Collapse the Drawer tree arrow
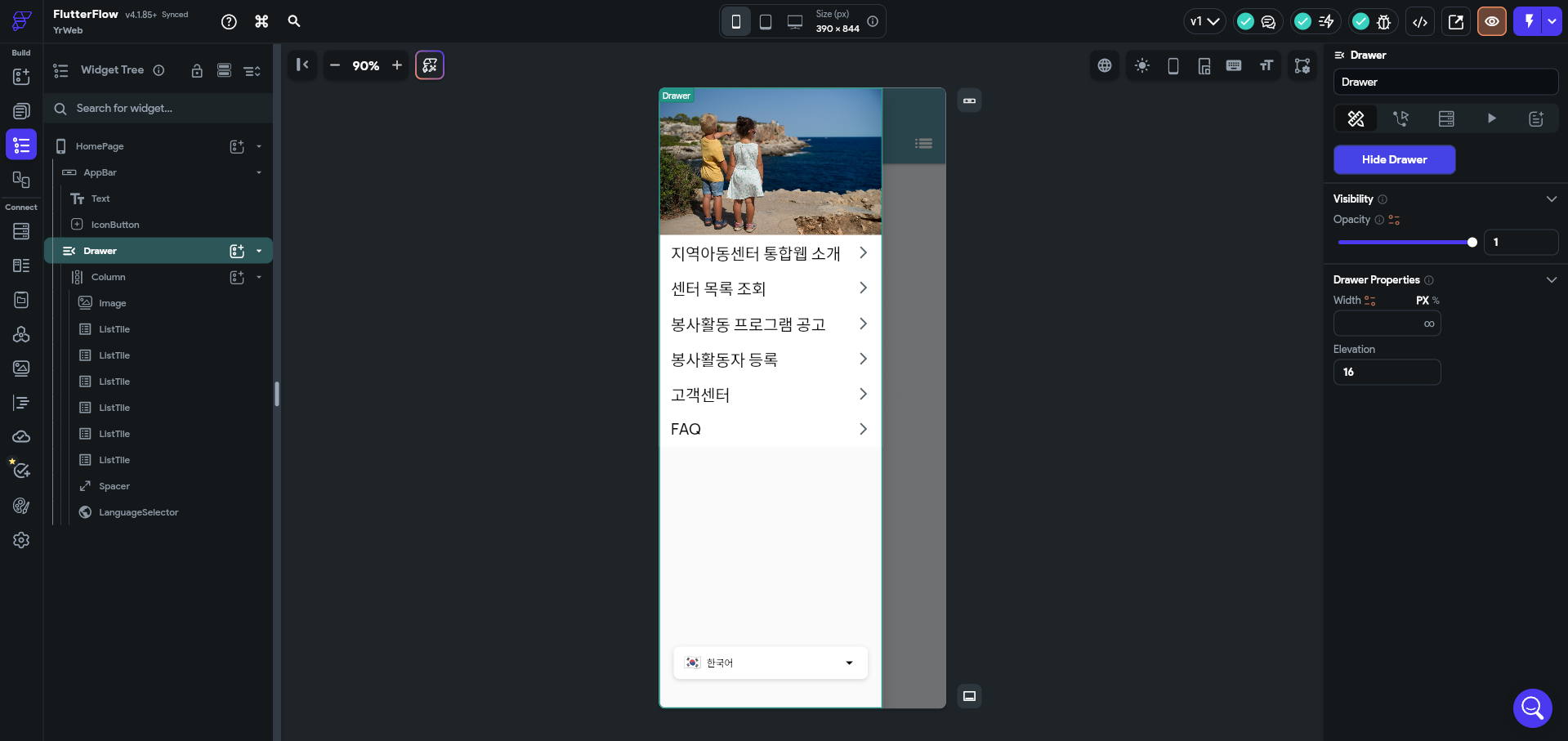 click(x=259, y=251)
